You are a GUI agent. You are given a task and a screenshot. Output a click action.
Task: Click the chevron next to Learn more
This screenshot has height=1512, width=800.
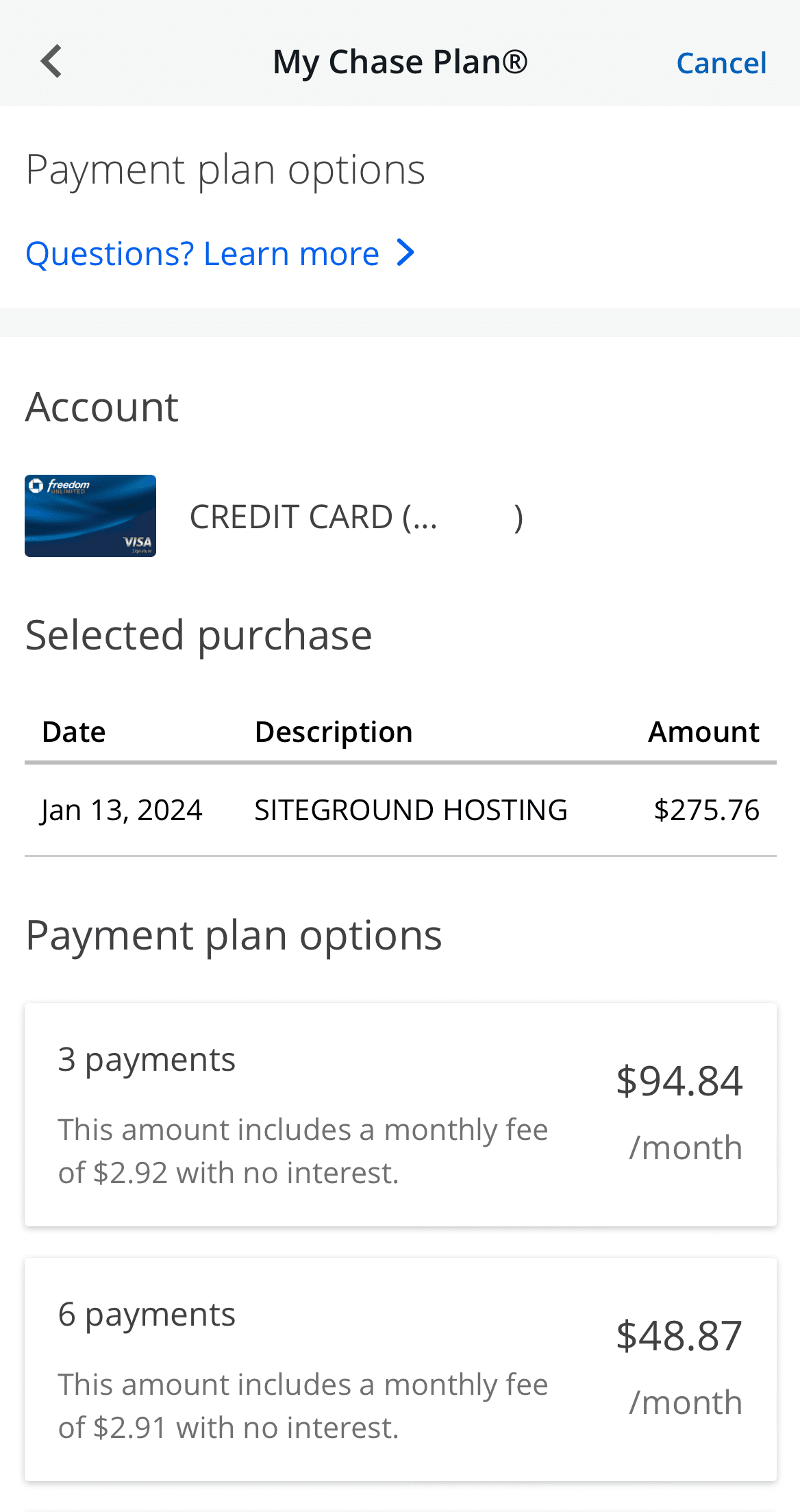[x=405, y=253]
